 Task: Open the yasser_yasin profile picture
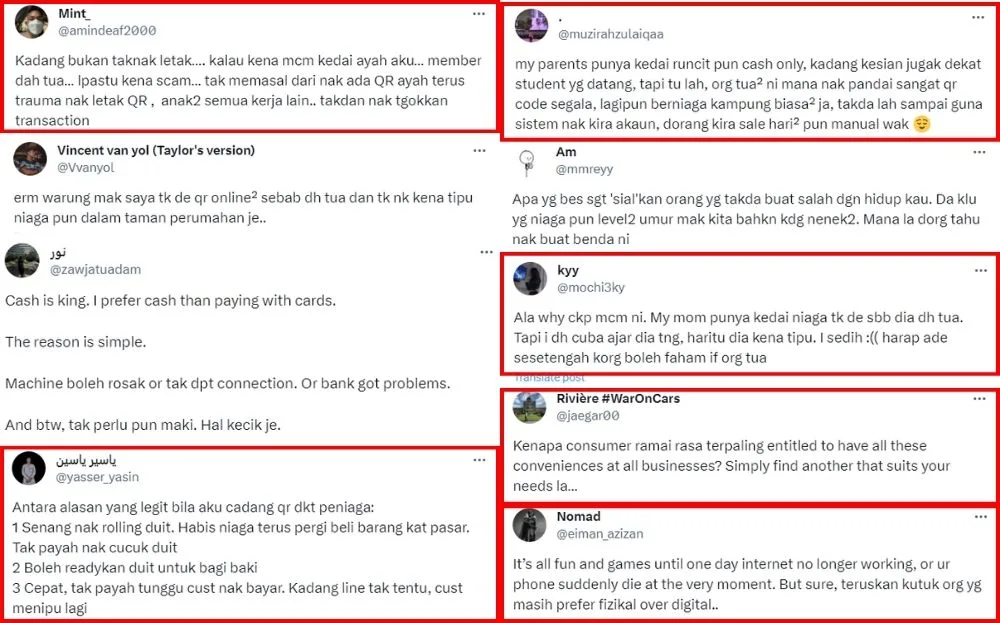point(29,468)
